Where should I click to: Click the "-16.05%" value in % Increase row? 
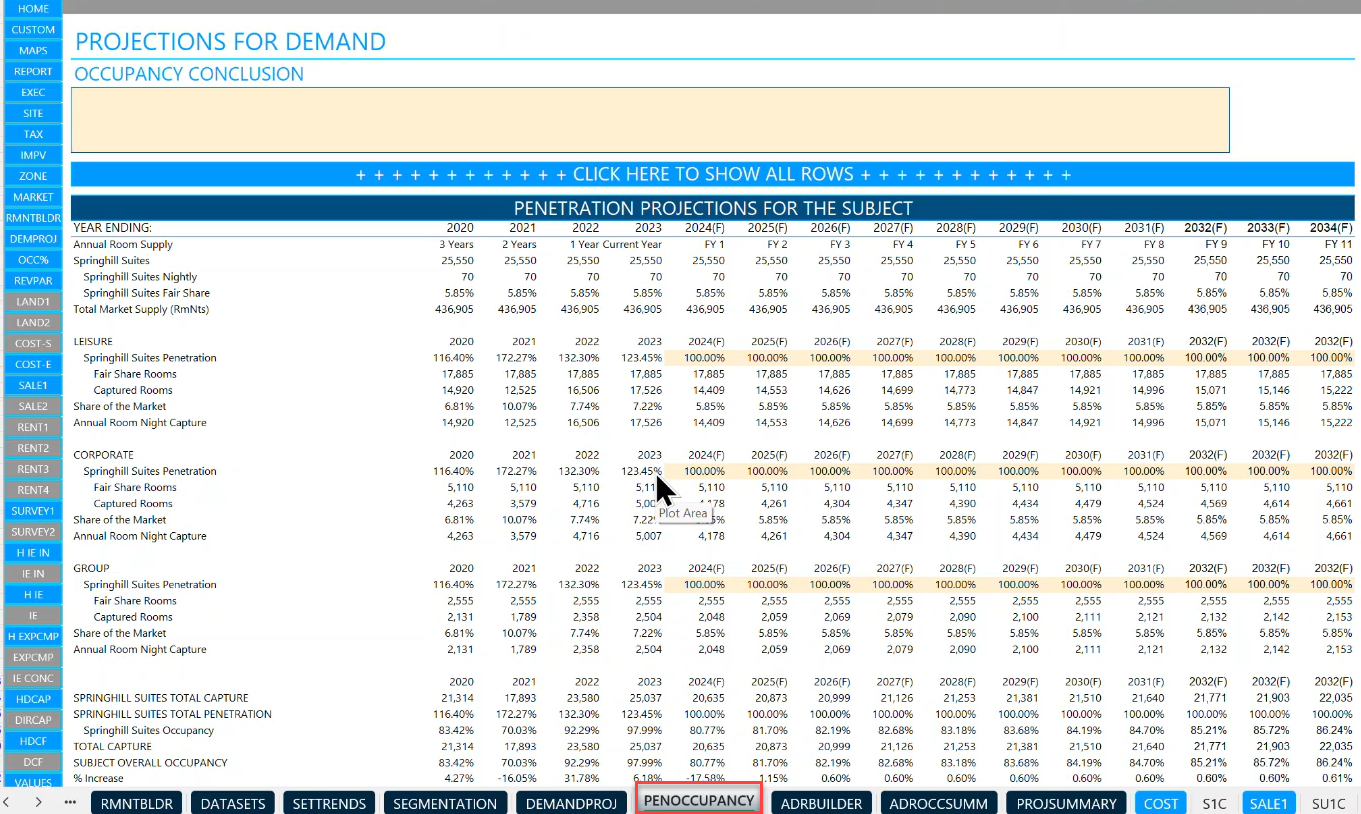point(518,779)
